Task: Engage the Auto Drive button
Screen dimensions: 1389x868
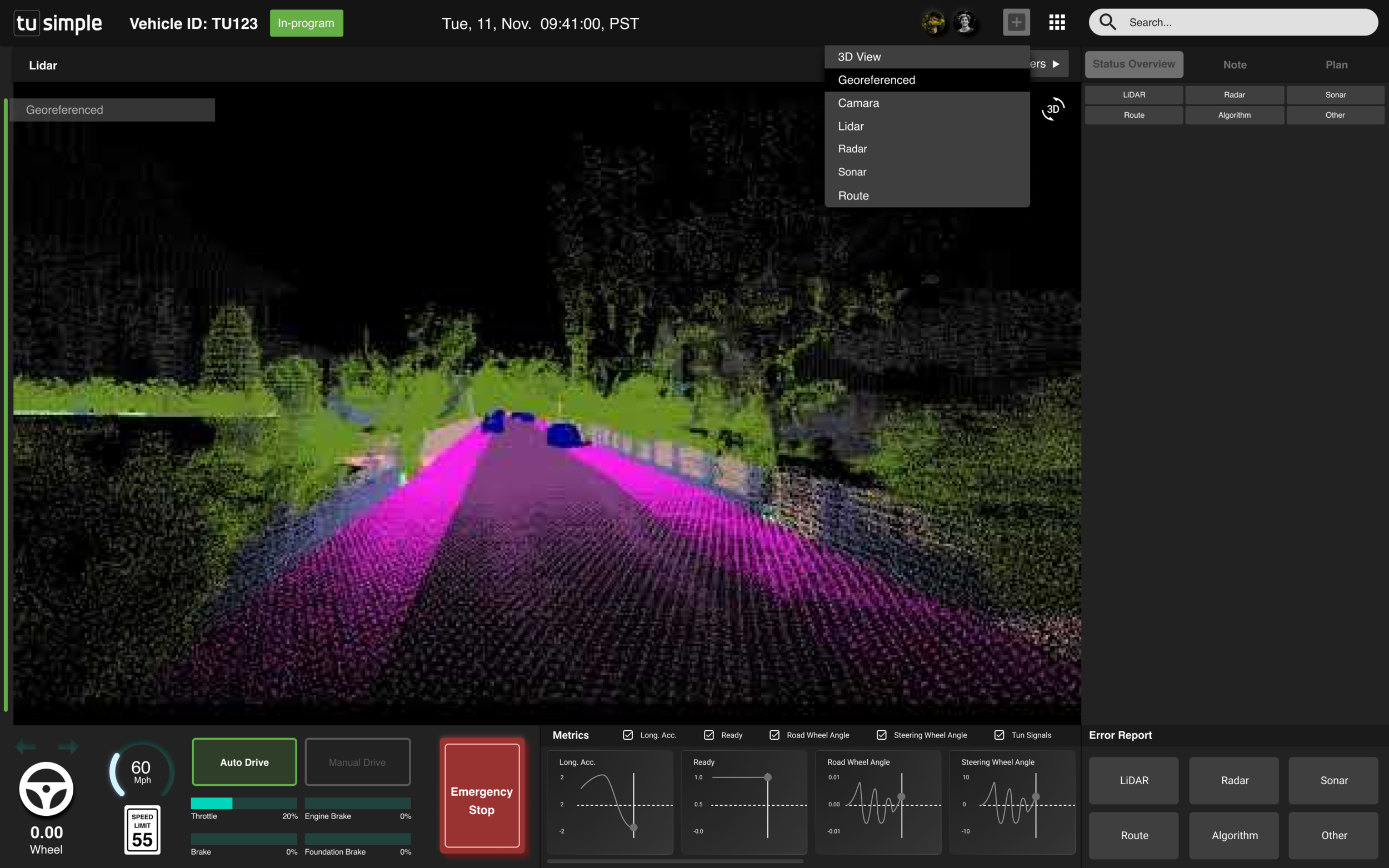Action: tap(244, 762)
